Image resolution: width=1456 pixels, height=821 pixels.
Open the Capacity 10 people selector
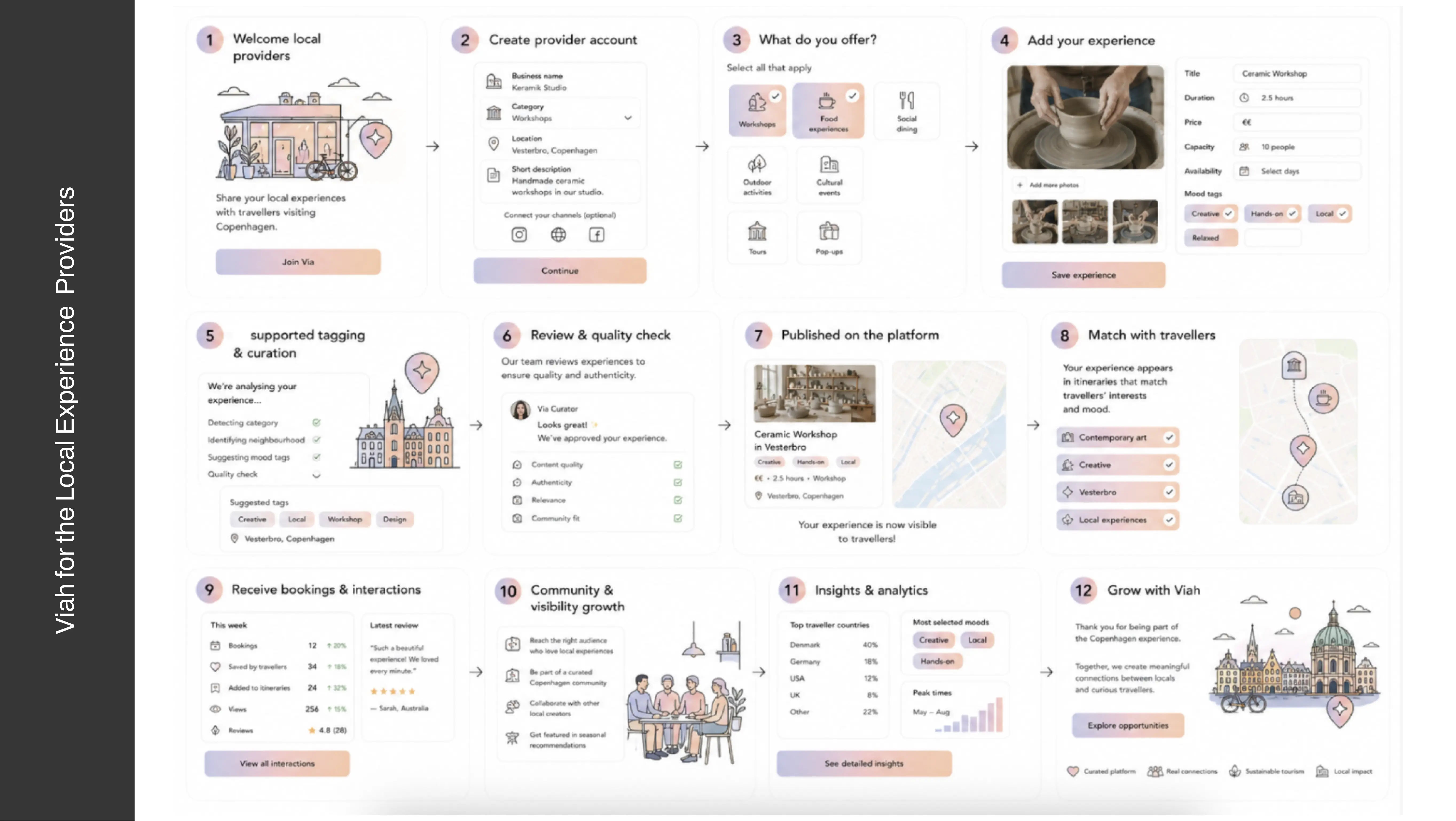tap(1297, 147)
